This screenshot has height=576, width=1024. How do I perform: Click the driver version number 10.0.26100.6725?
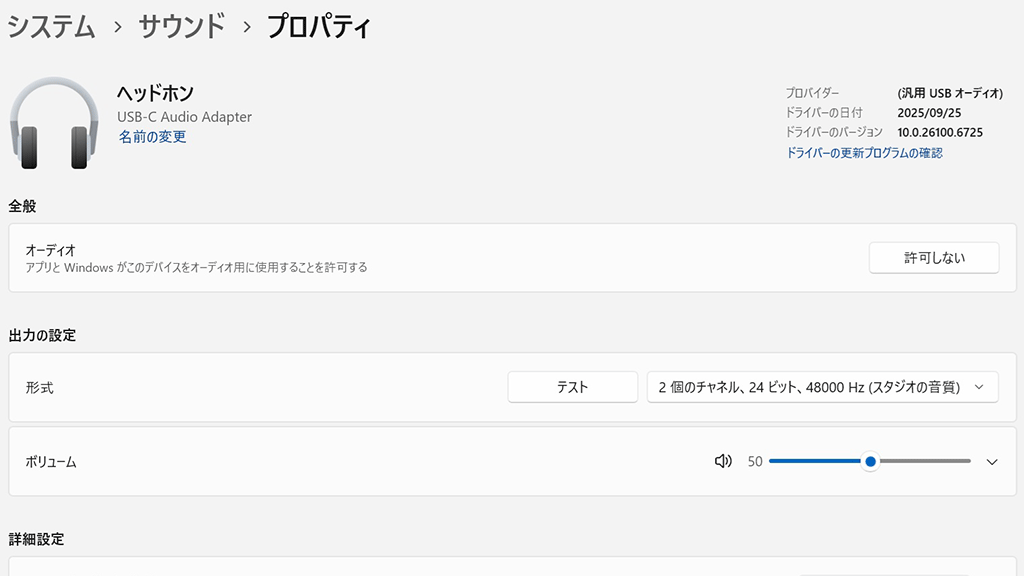click(x=940, y=132)
